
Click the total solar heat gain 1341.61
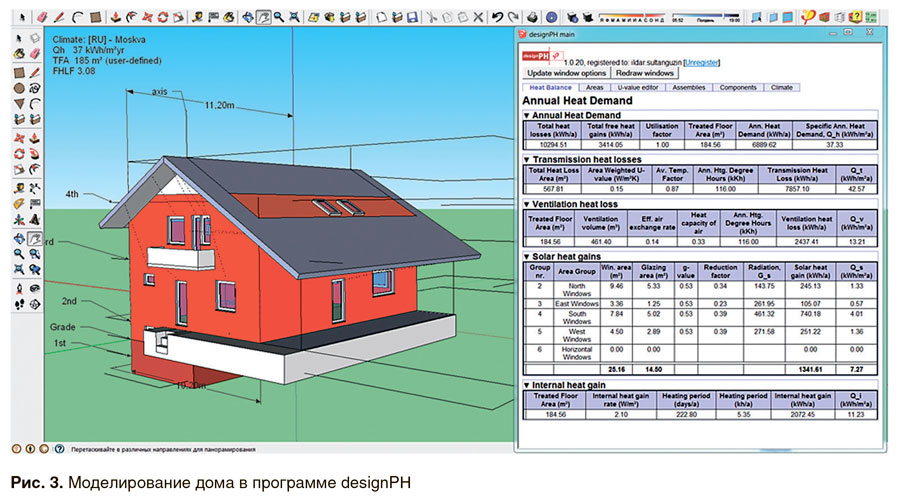(x=810, y=370)
